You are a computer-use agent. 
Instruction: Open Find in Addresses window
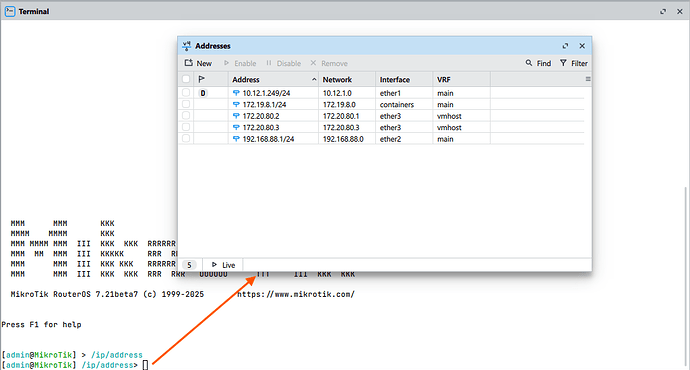pos(538,63)
